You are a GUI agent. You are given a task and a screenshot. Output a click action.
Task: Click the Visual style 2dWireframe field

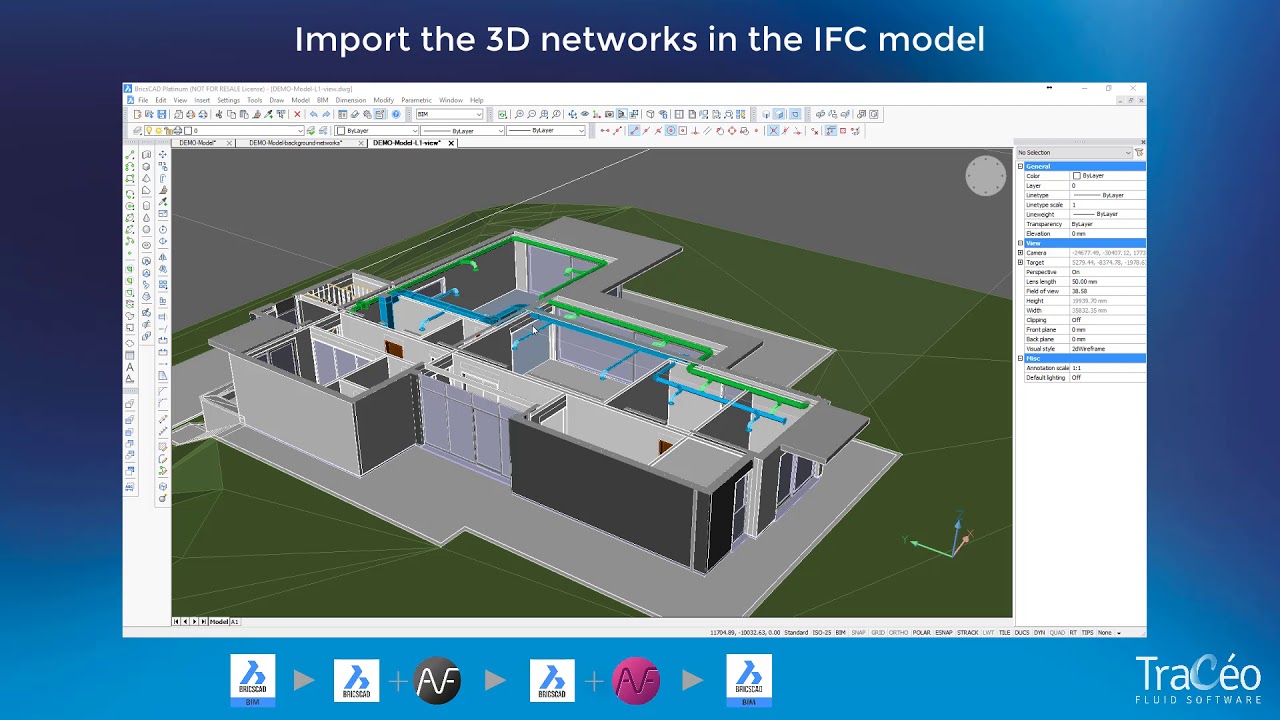1107,349
